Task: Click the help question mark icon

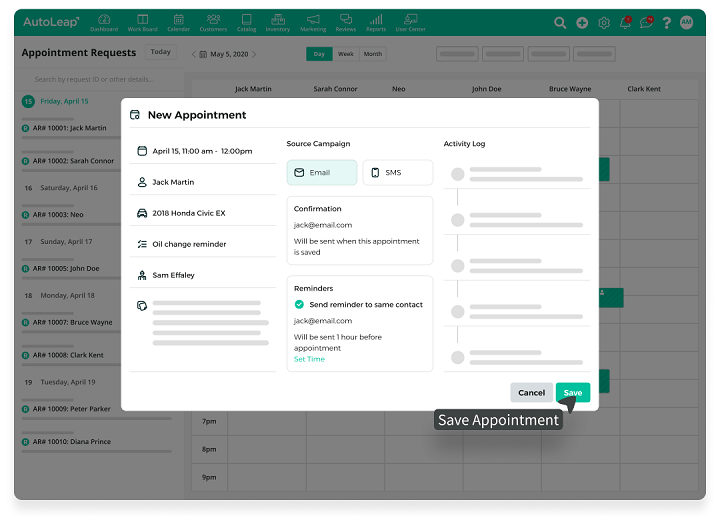Action: tap(667, 23)
